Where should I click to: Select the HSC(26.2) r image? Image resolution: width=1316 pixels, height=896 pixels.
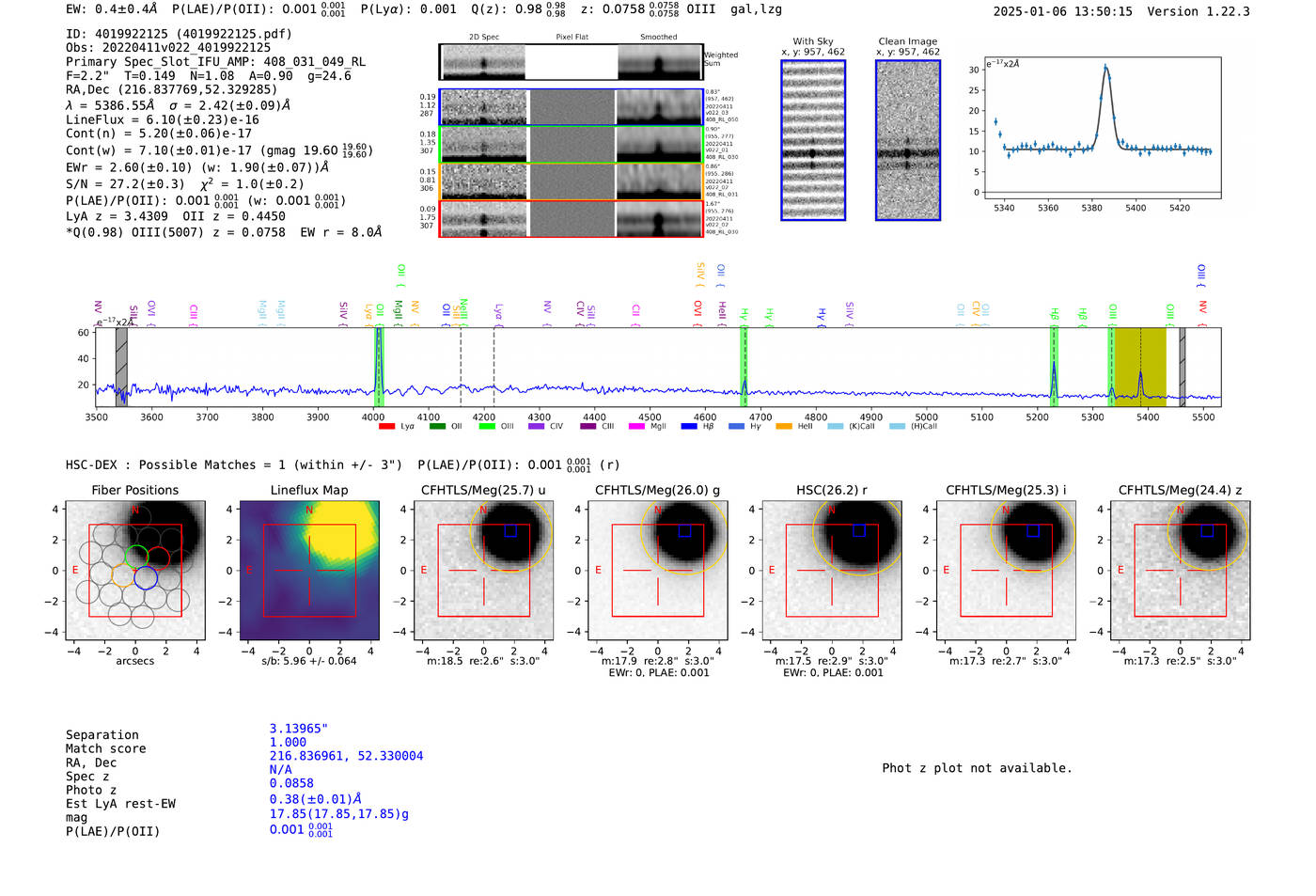point(832,570)
